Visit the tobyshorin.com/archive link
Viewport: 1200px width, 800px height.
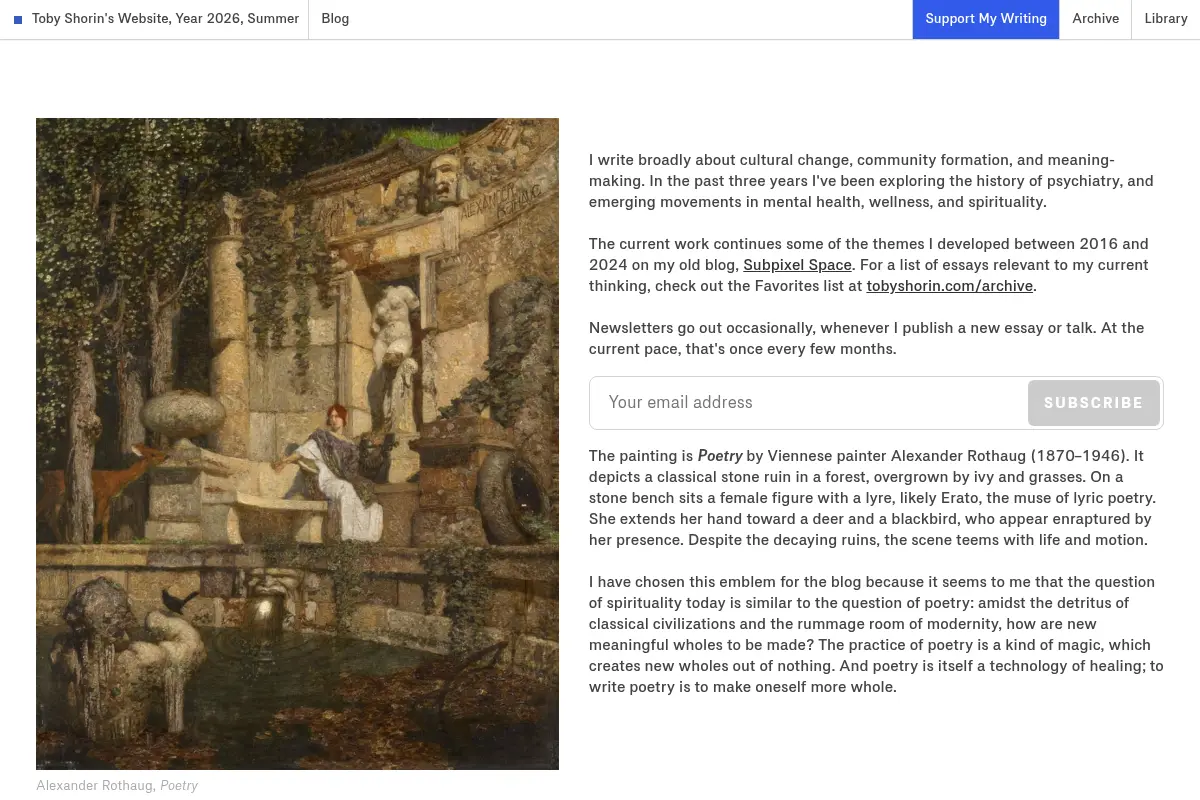coord(949,286)
